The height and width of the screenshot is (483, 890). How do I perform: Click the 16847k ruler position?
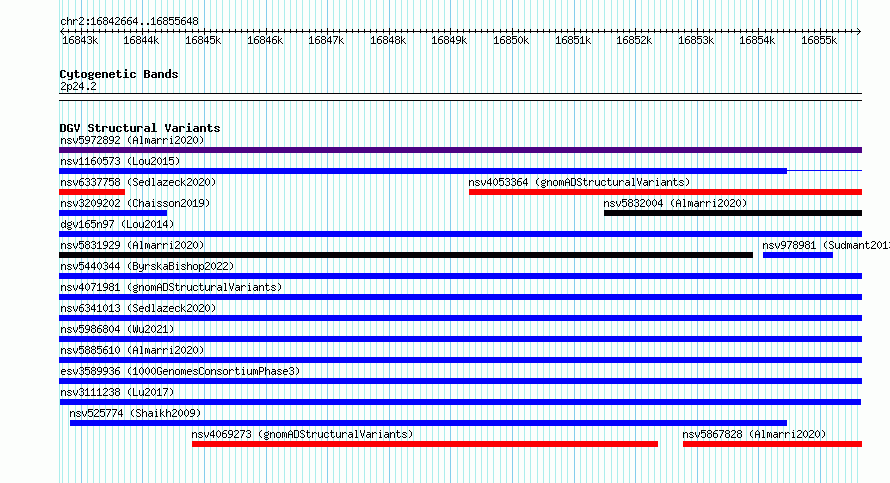[326, 40]
